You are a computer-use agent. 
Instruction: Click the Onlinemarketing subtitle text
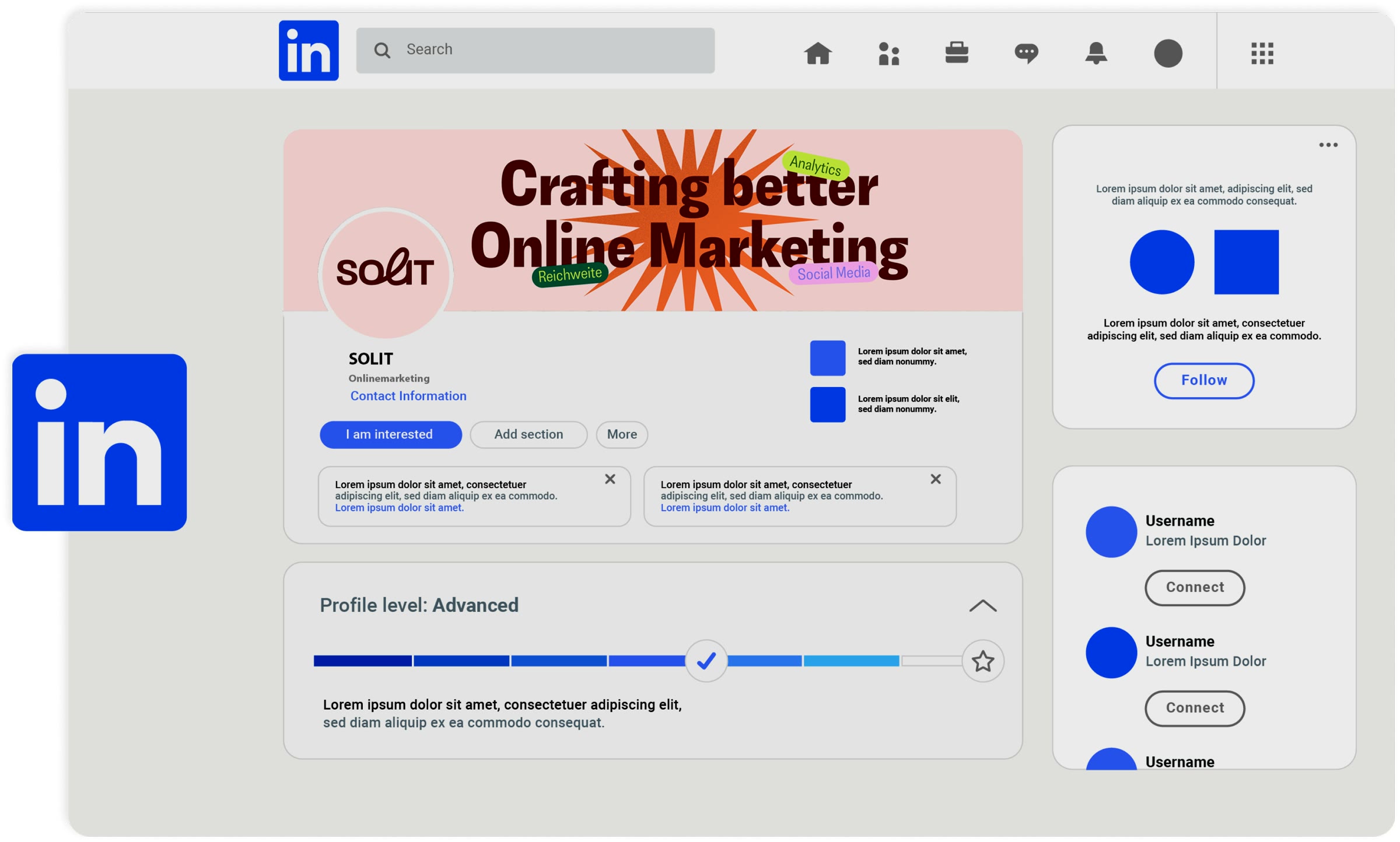click(x=389, y=378)
